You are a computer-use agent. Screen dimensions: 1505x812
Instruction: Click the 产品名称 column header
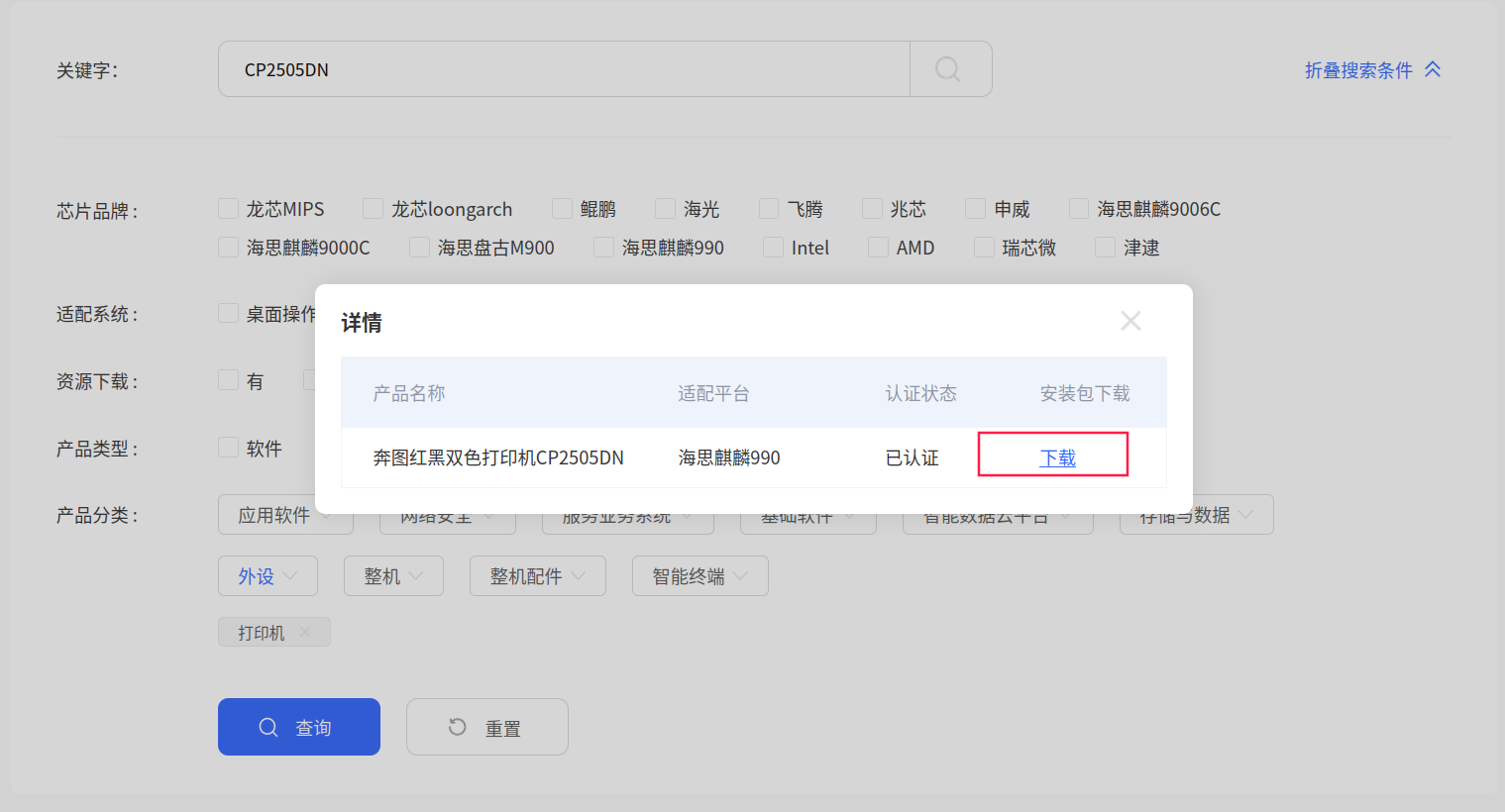pos(409,393)
